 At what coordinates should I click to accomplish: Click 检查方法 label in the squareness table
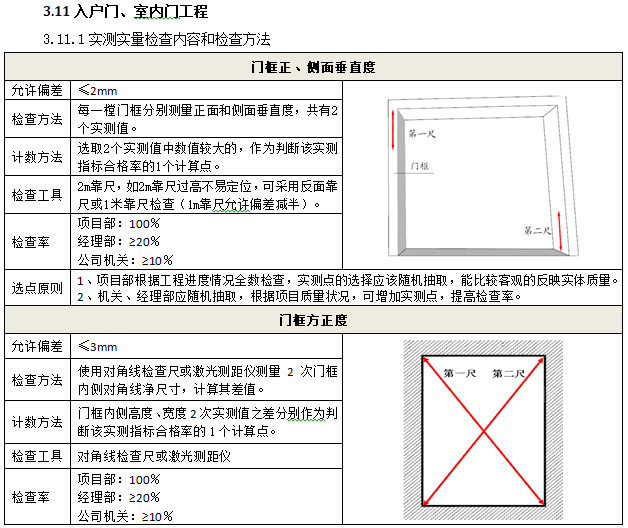36,380
